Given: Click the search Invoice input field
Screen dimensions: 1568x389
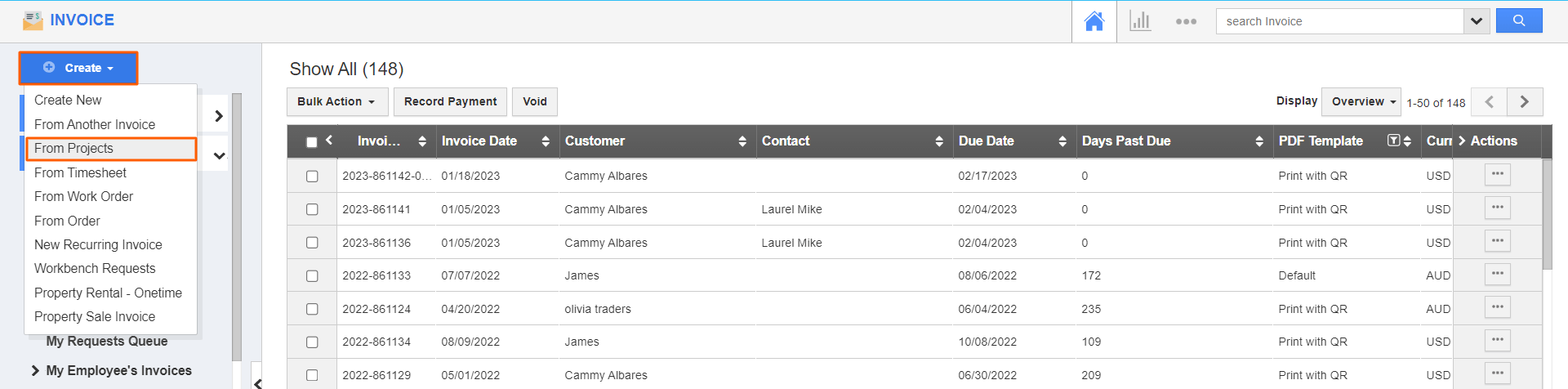Looking at the screenshot, I should [1339, 21].
